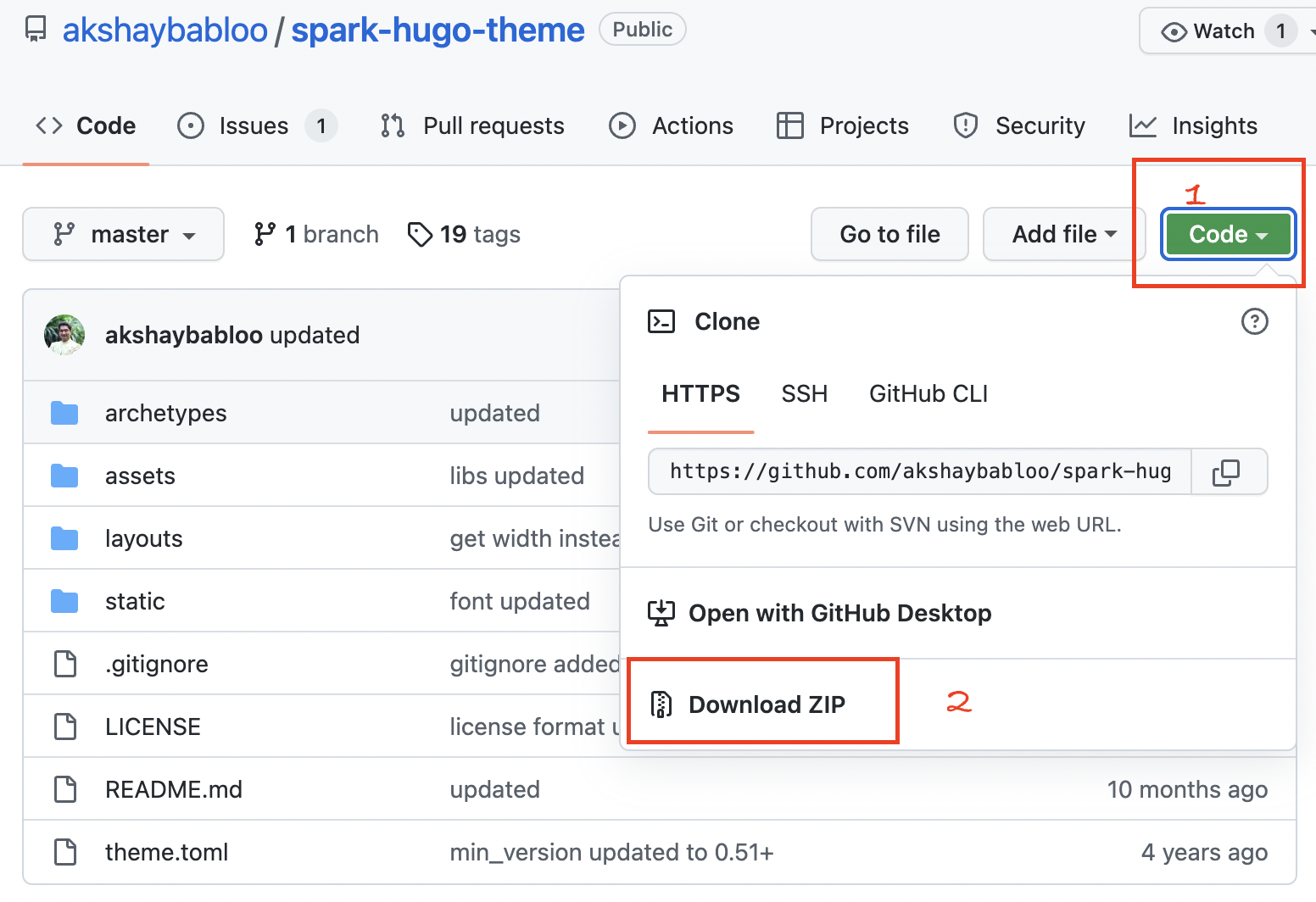Click the assets folder icon

tap(64, 476)
